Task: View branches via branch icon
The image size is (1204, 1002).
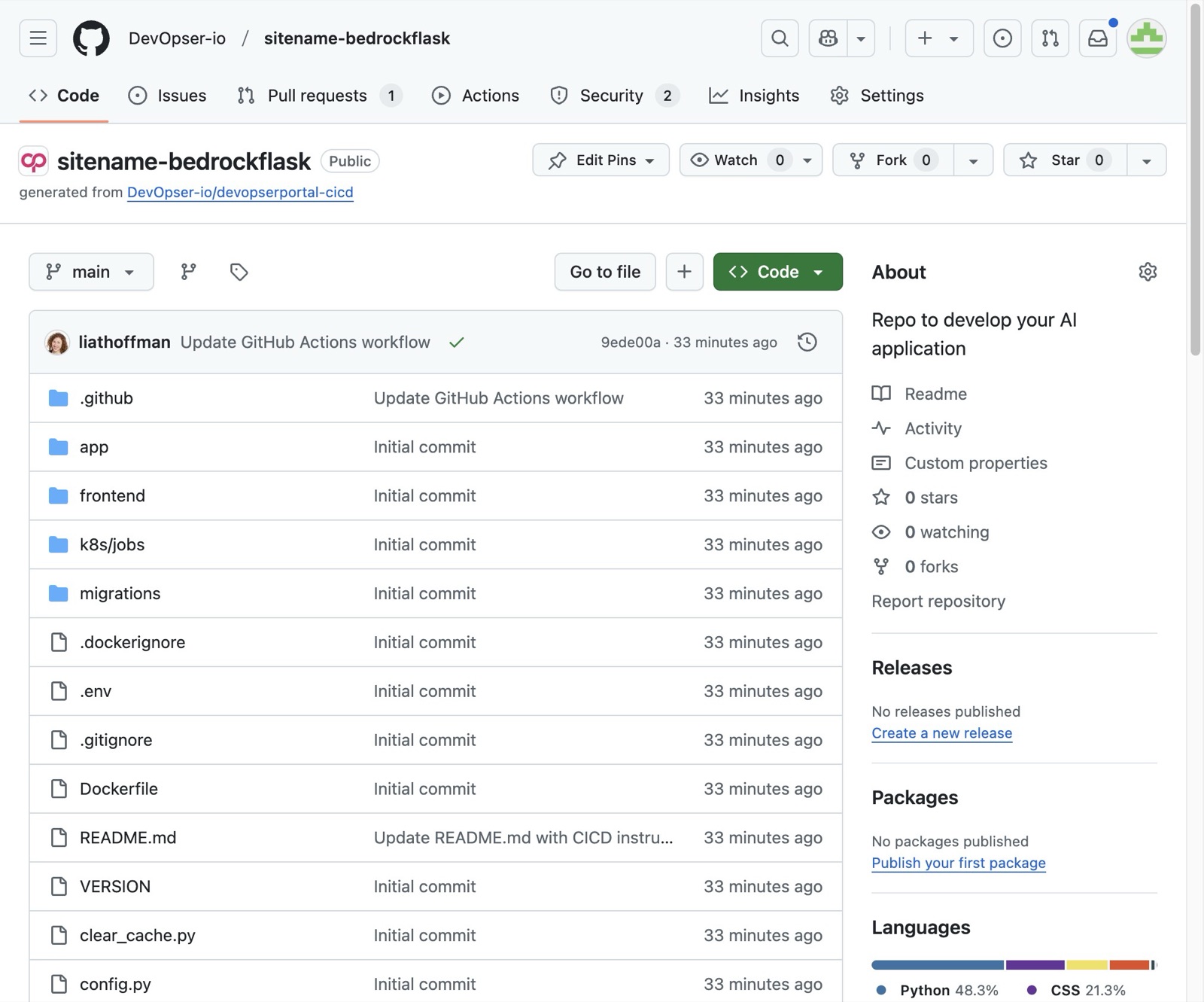Action: (x=188, y=272)
